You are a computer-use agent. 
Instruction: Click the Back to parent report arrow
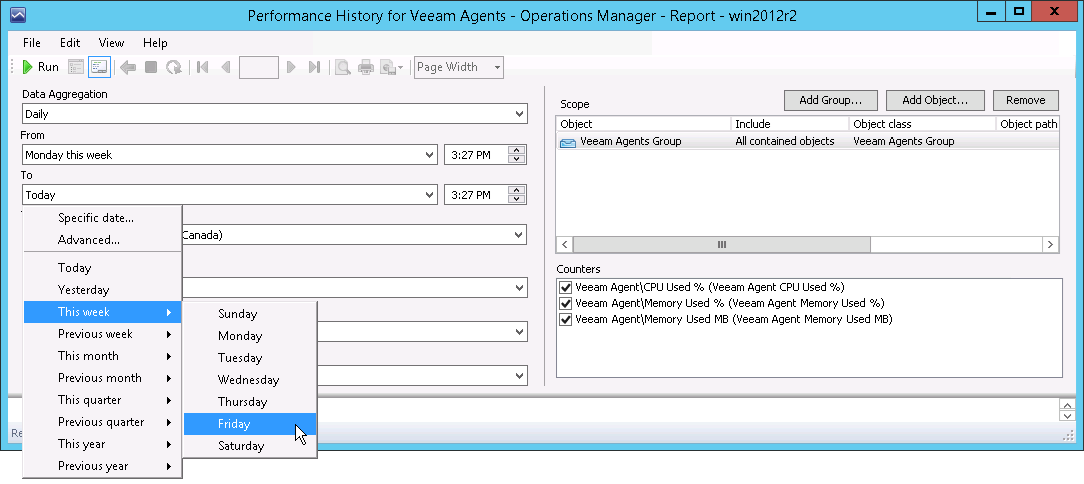(128, 67)
